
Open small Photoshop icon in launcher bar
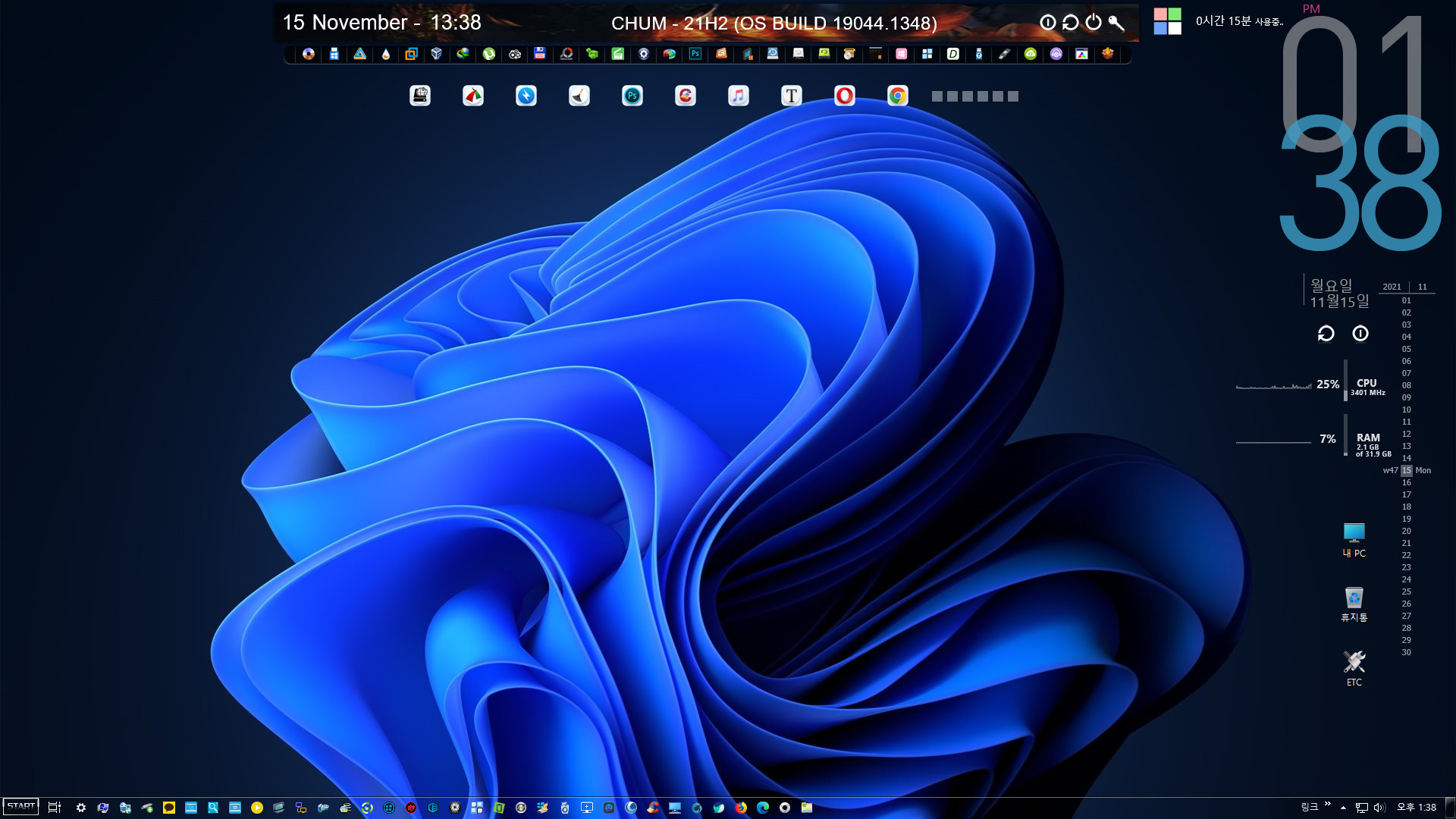click(x=695, y=54)
